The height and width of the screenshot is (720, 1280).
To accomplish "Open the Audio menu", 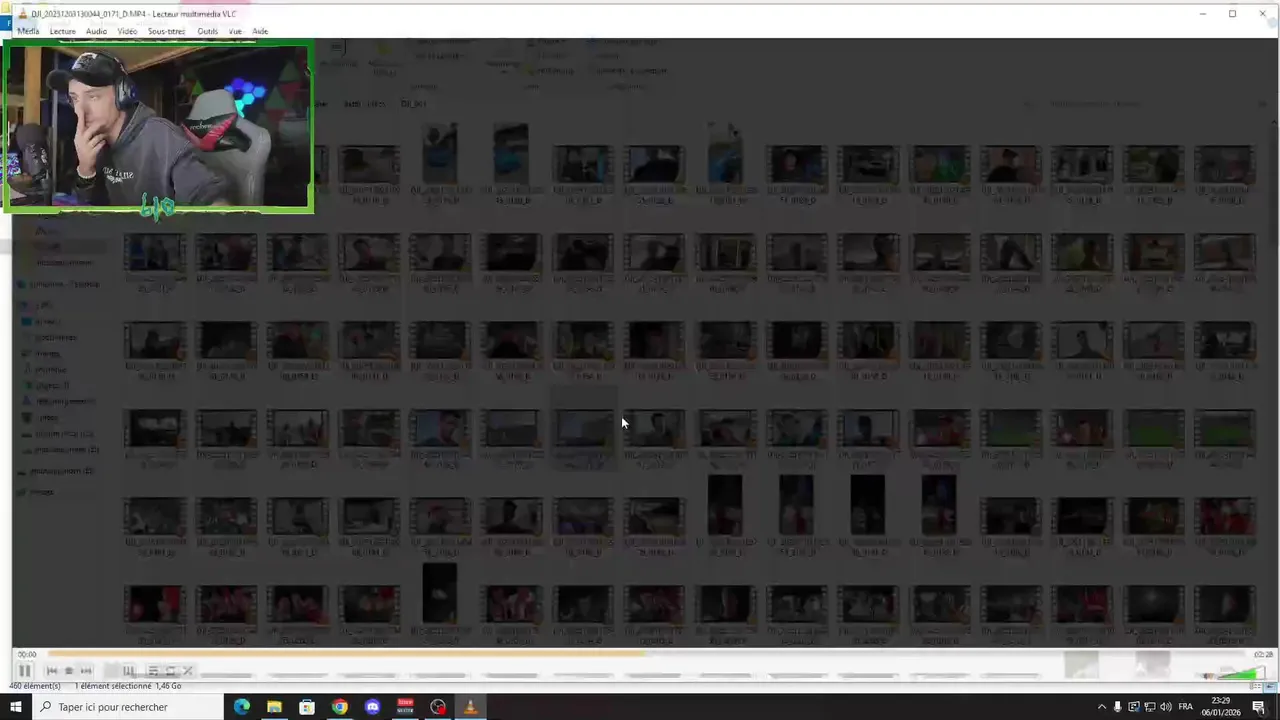I will point(96,31).
